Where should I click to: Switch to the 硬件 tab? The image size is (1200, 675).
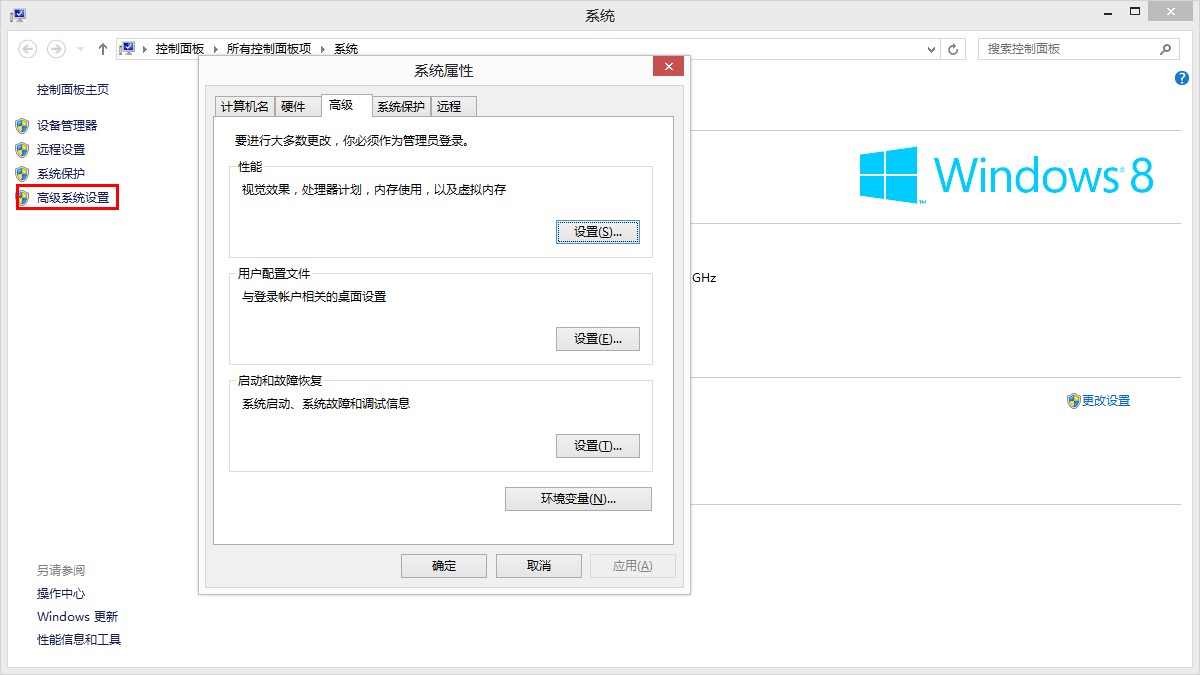[x=293, y=107]
